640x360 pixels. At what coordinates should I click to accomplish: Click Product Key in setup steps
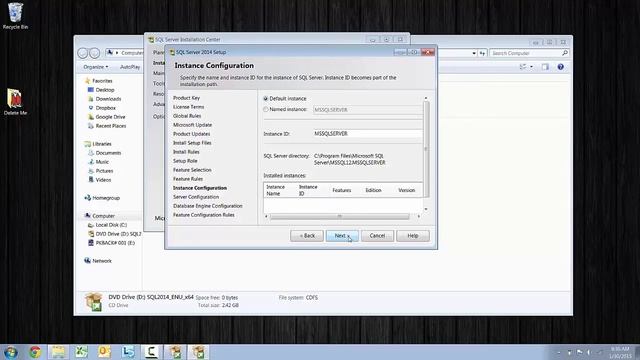187,98
